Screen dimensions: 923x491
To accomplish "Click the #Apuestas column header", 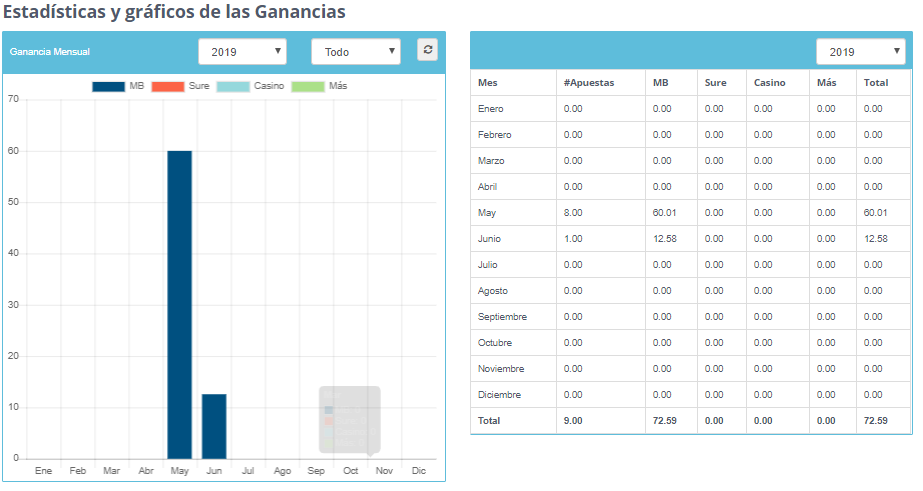I will coord(589,83).
